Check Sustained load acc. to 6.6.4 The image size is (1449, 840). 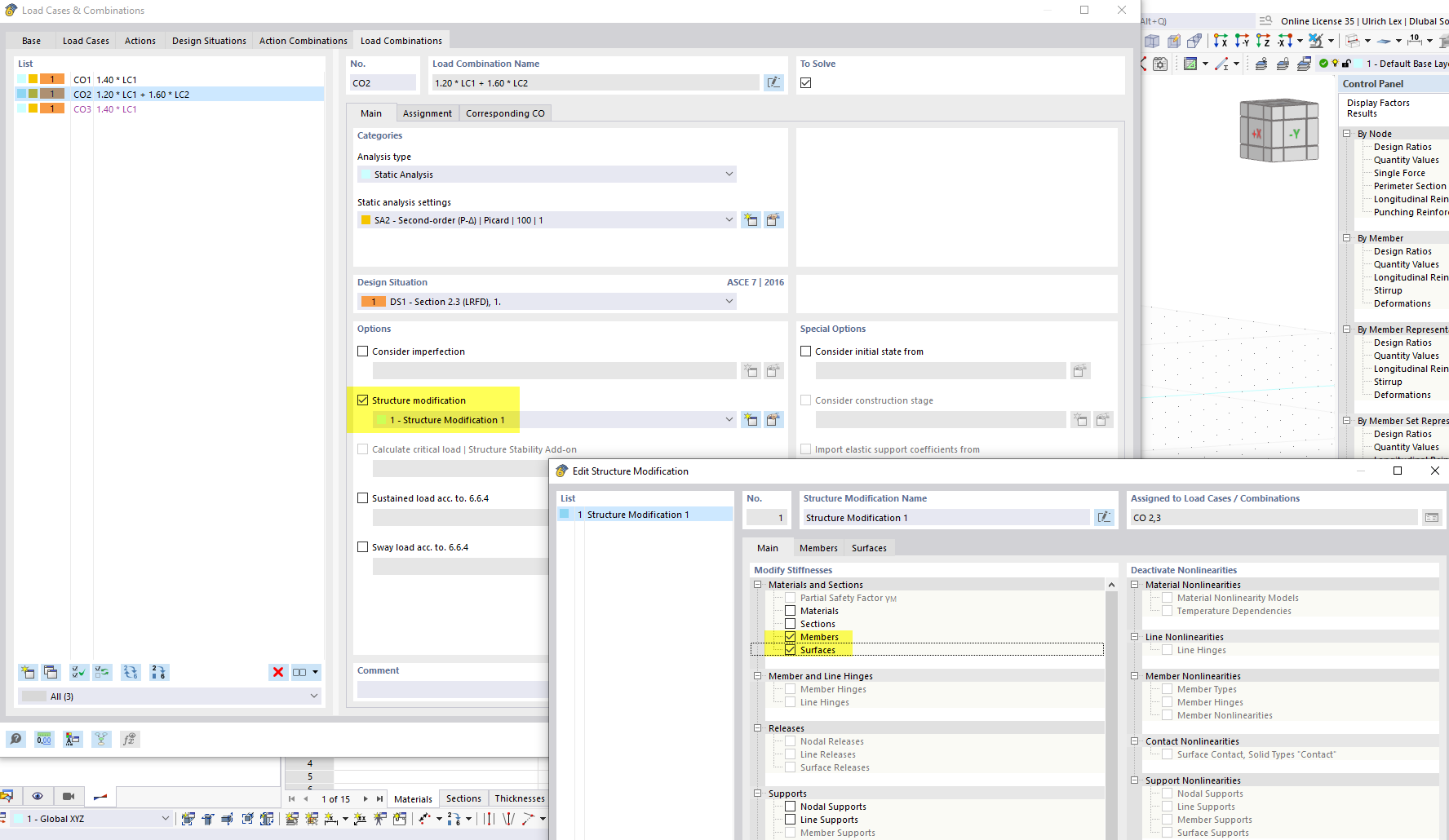[x=363, y=498]
